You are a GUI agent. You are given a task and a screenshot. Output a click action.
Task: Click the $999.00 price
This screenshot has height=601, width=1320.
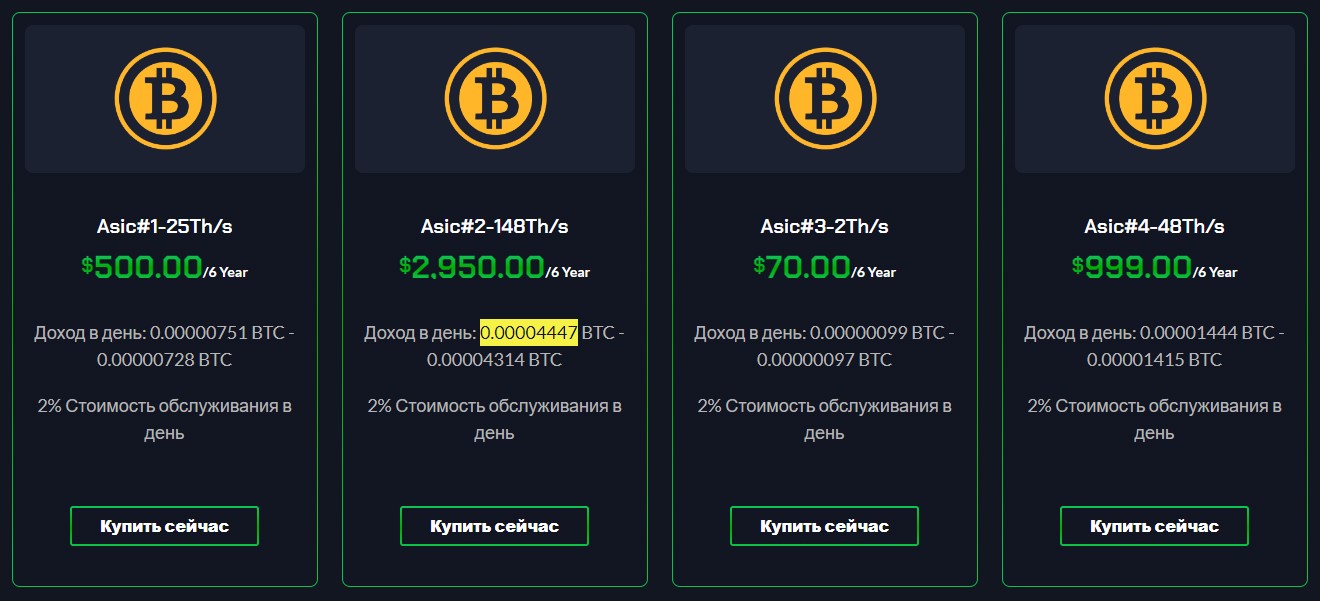pyautogui.click(x=1132, y=267)
